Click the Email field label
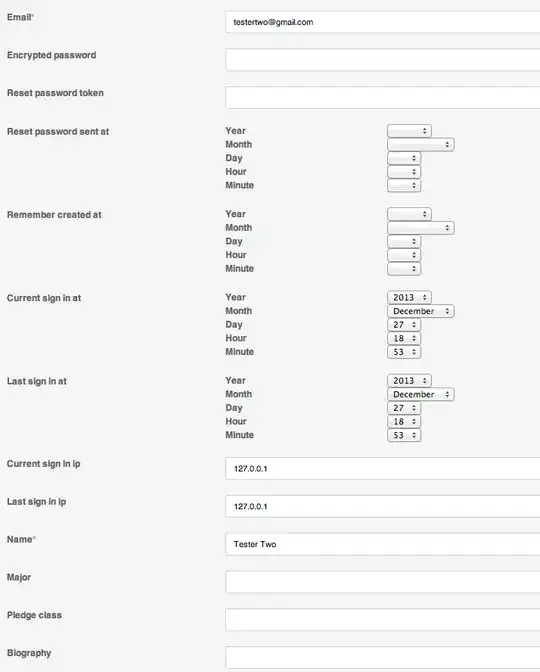Screen dimensions: 540x672 20,17
